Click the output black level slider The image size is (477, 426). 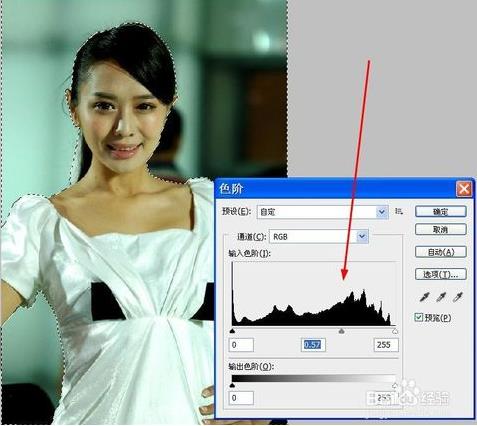[x=232, y=385]
